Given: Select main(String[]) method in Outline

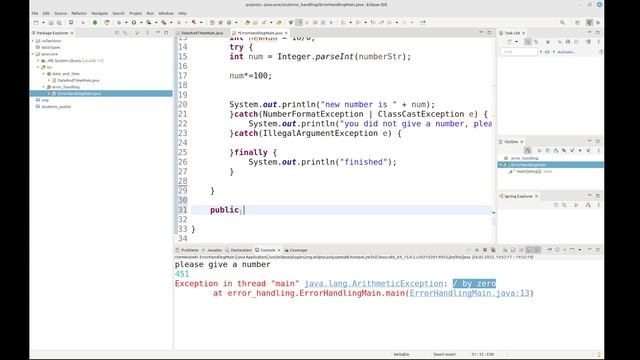Looking at the screenshot, I should (534, 171).
